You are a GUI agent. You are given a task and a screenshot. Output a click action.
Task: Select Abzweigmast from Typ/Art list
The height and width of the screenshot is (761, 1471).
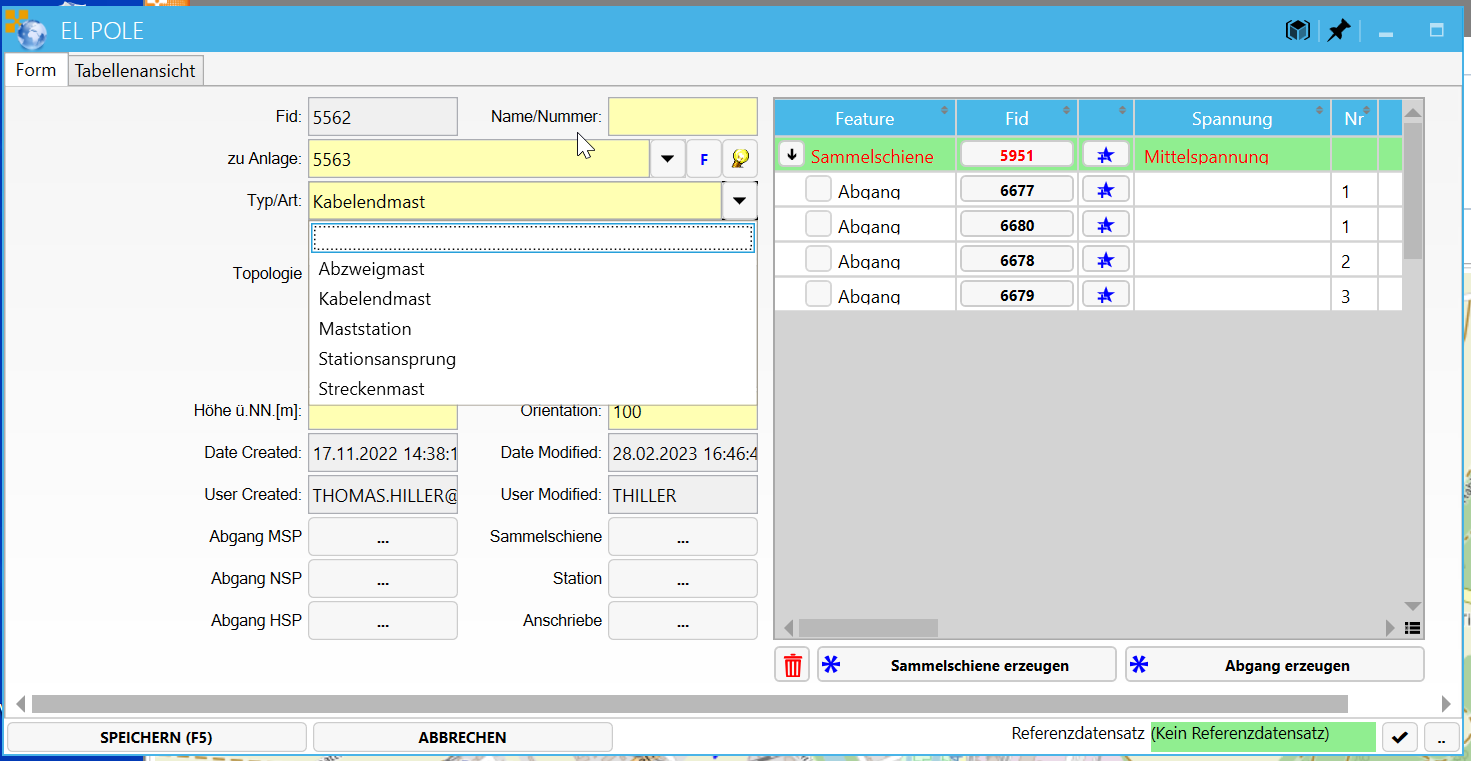[533, 269]
